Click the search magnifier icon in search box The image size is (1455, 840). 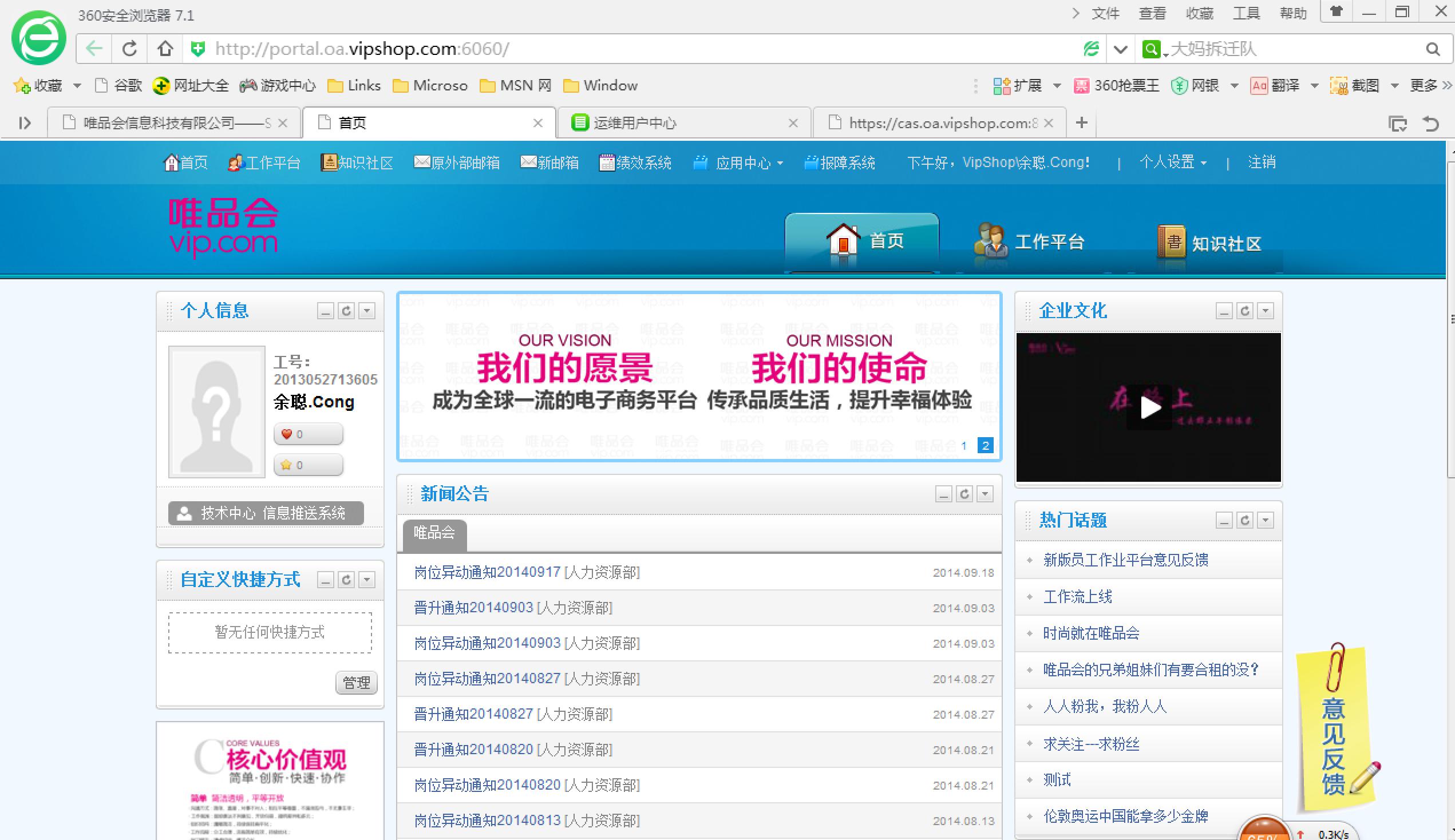(x=1433, y=49)
